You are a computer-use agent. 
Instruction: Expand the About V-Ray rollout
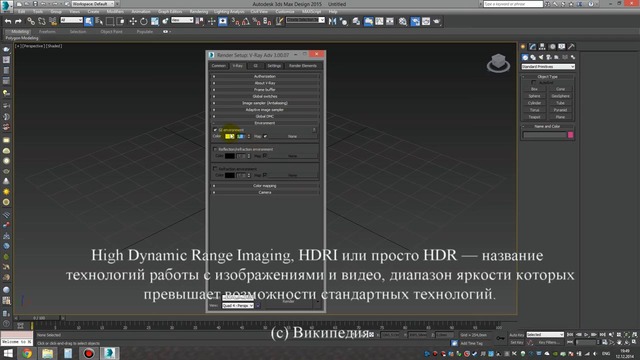(x=265, y=83)
